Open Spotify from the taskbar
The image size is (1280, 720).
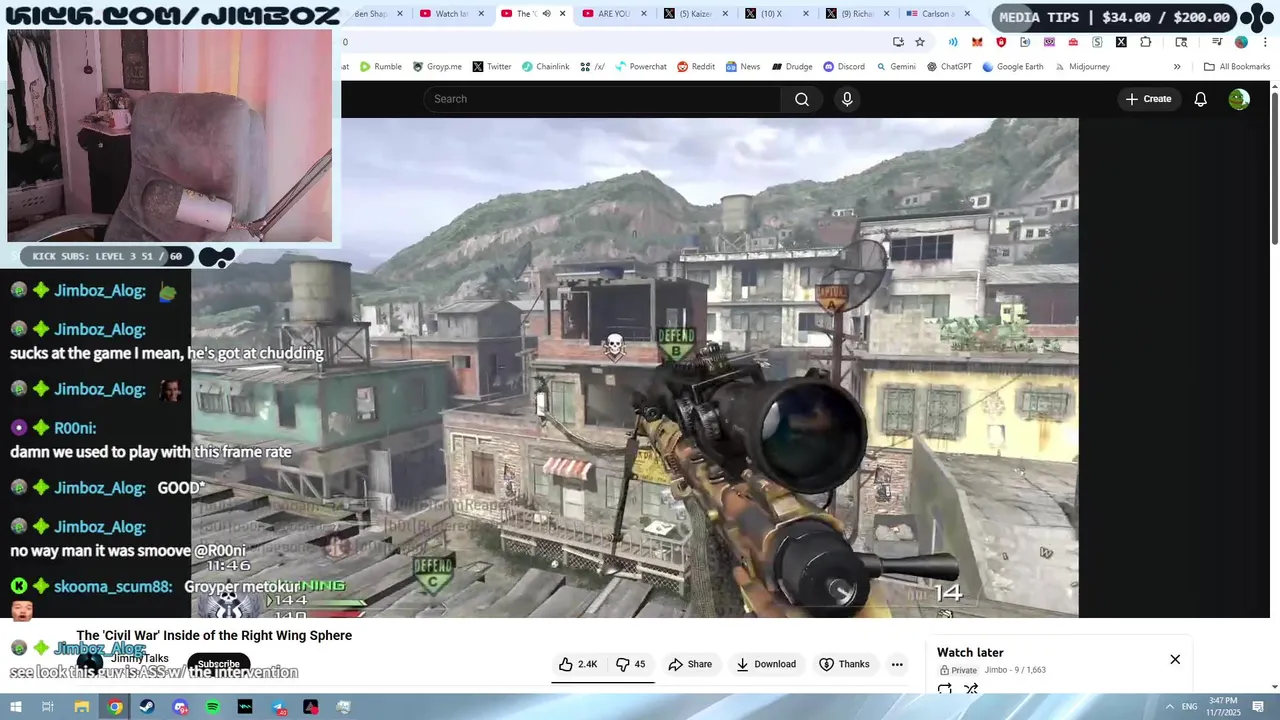tap(213, 707)
